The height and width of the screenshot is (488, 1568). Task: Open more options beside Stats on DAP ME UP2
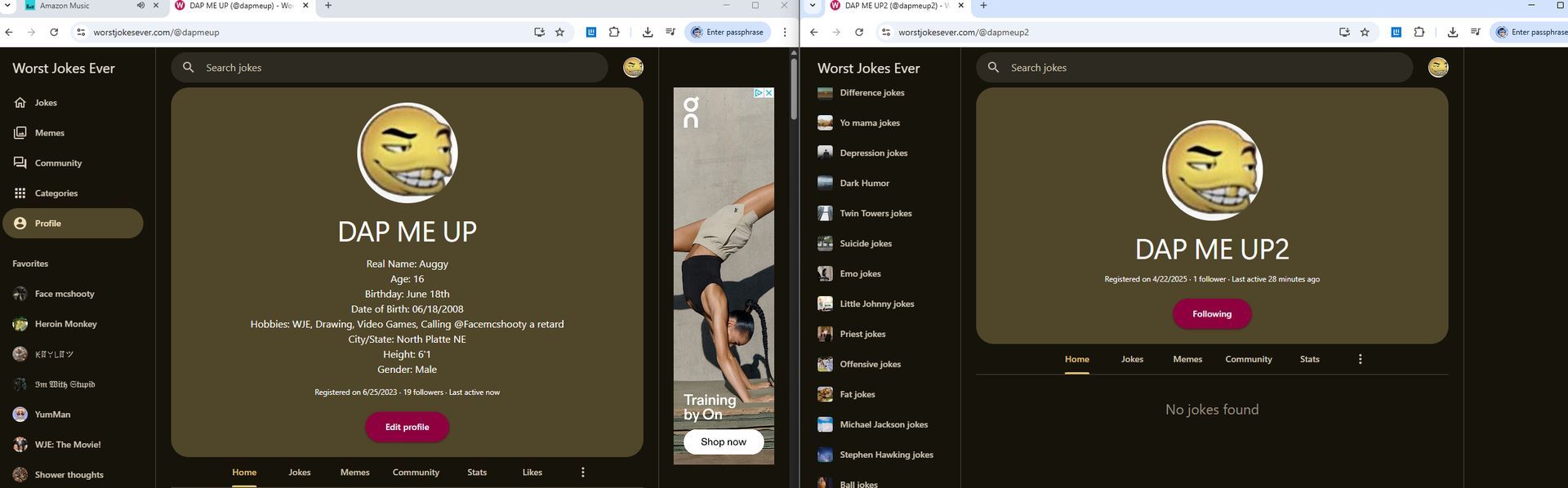tap(1360, 359)
